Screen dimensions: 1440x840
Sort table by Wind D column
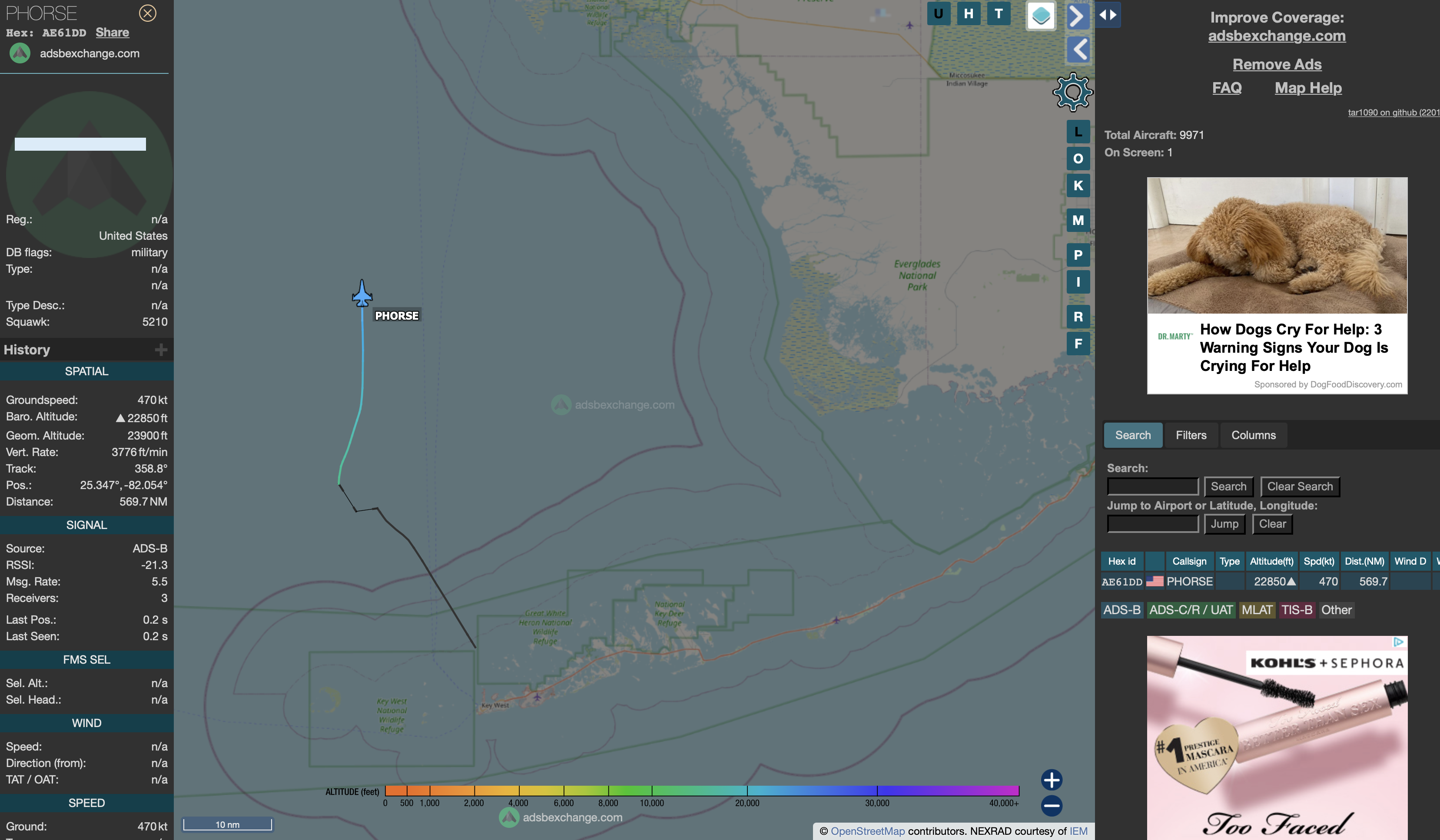tap(1410, 561)
